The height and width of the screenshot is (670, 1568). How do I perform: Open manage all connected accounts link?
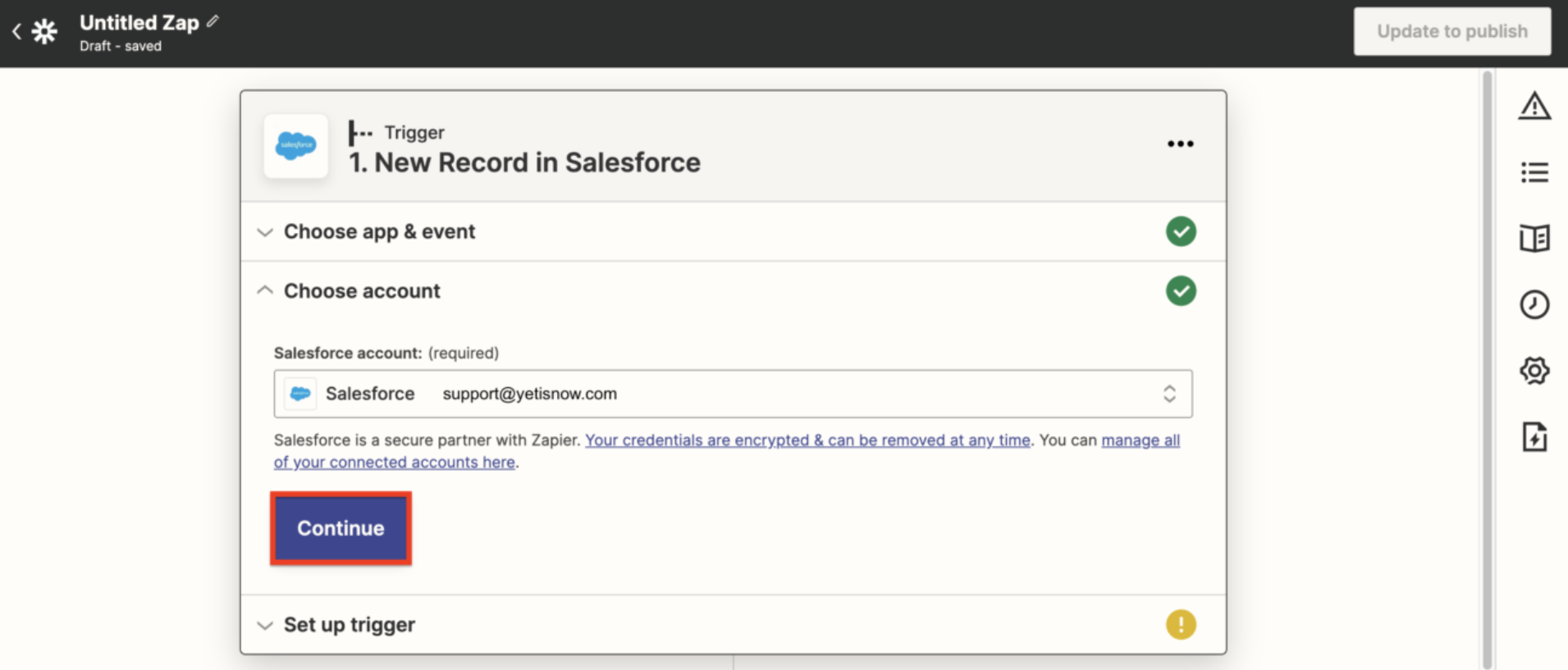[727, 451]
